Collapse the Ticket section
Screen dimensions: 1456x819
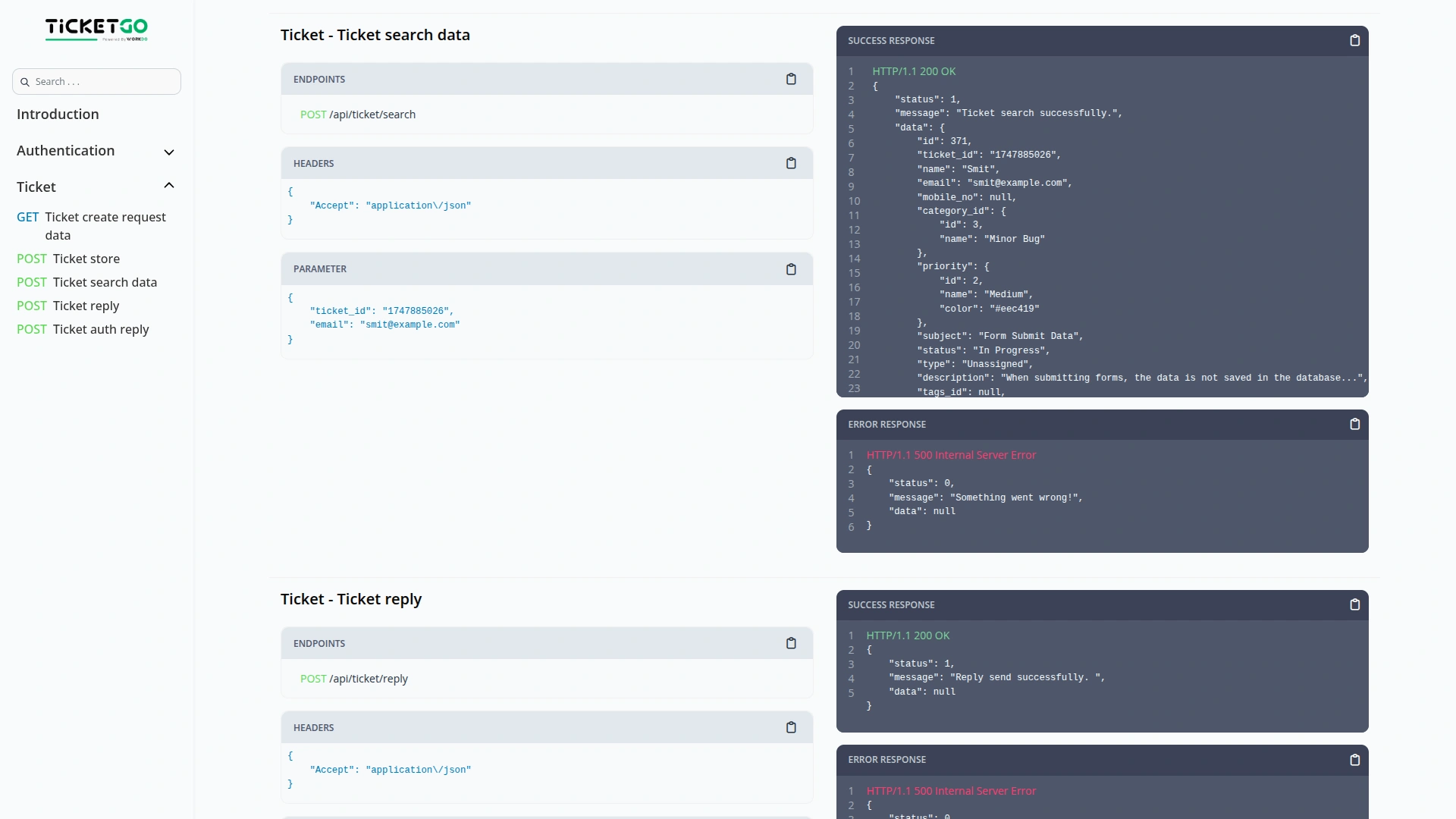click(x=169, y=185)
